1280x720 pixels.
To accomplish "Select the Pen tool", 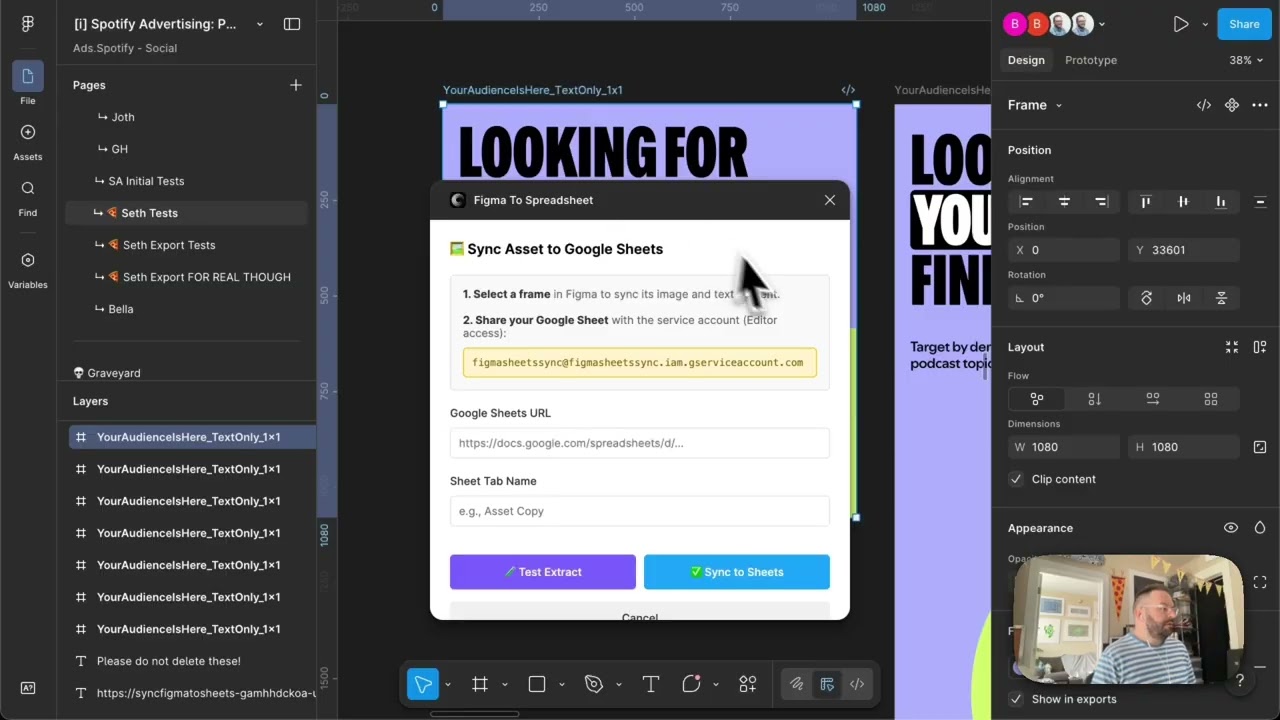I will [594, 684].
